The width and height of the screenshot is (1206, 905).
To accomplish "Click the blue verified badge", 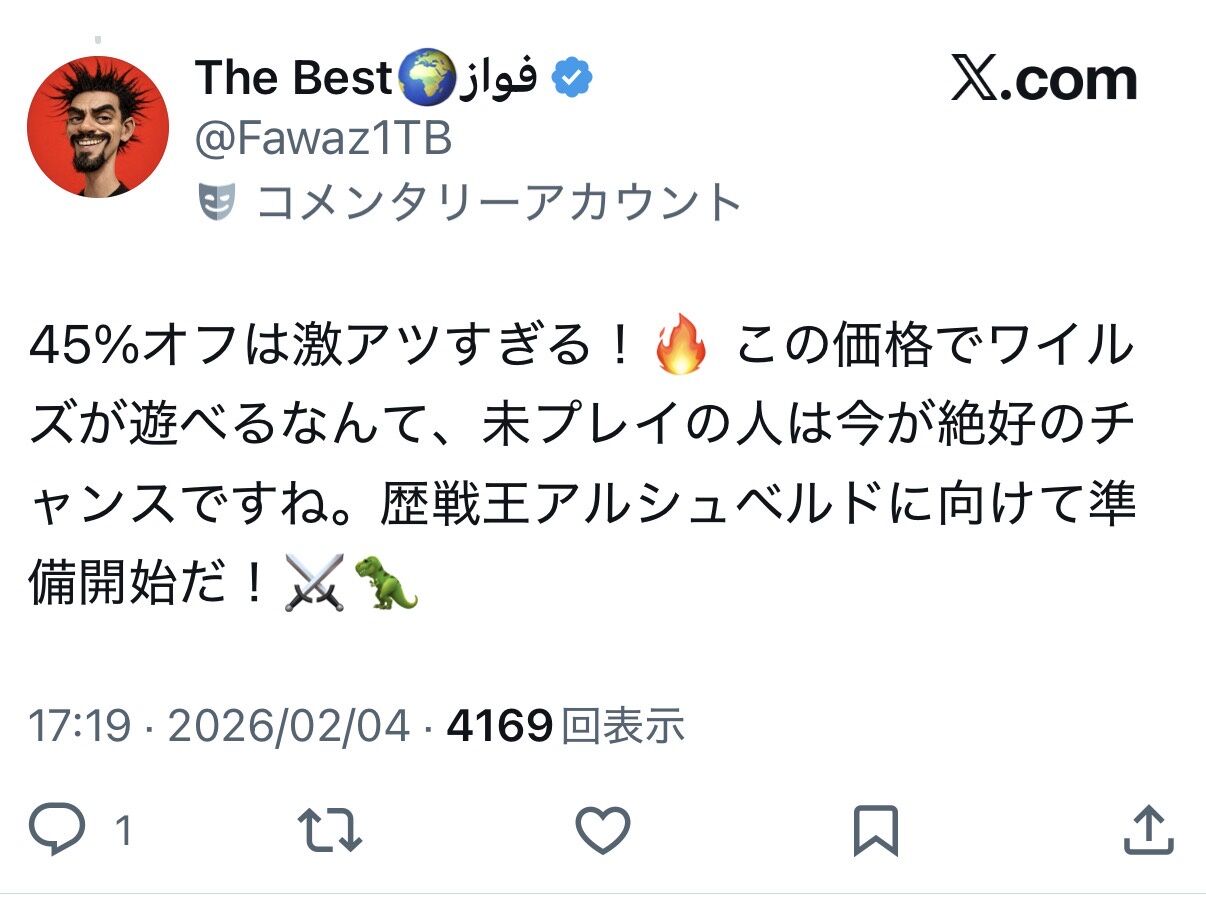I will 571,78.
